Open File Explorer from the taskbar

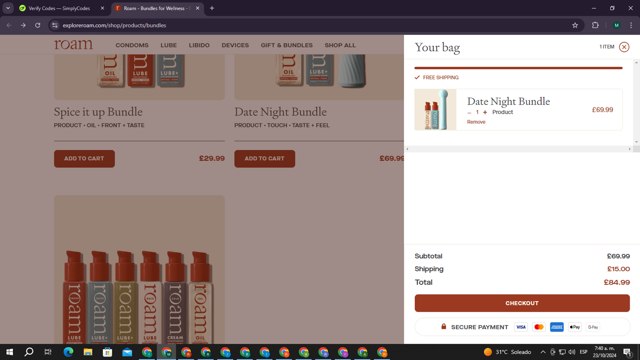point(88,352)
